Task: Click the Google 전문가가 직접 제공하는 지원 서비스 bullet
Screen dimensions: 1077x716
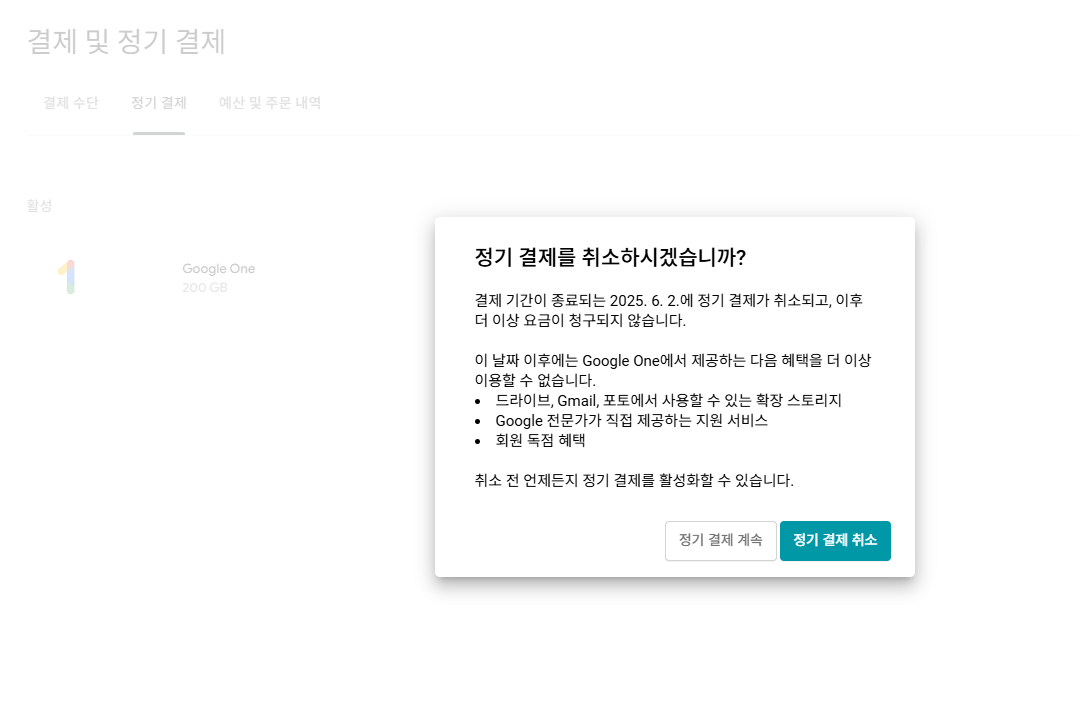Action: (x=631, y=421)
